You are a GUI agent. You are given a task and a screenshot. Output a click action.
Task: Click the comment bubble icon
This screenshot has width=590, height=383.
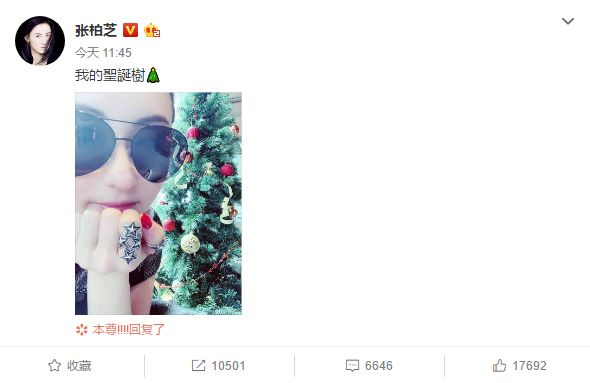coord(352,366)
